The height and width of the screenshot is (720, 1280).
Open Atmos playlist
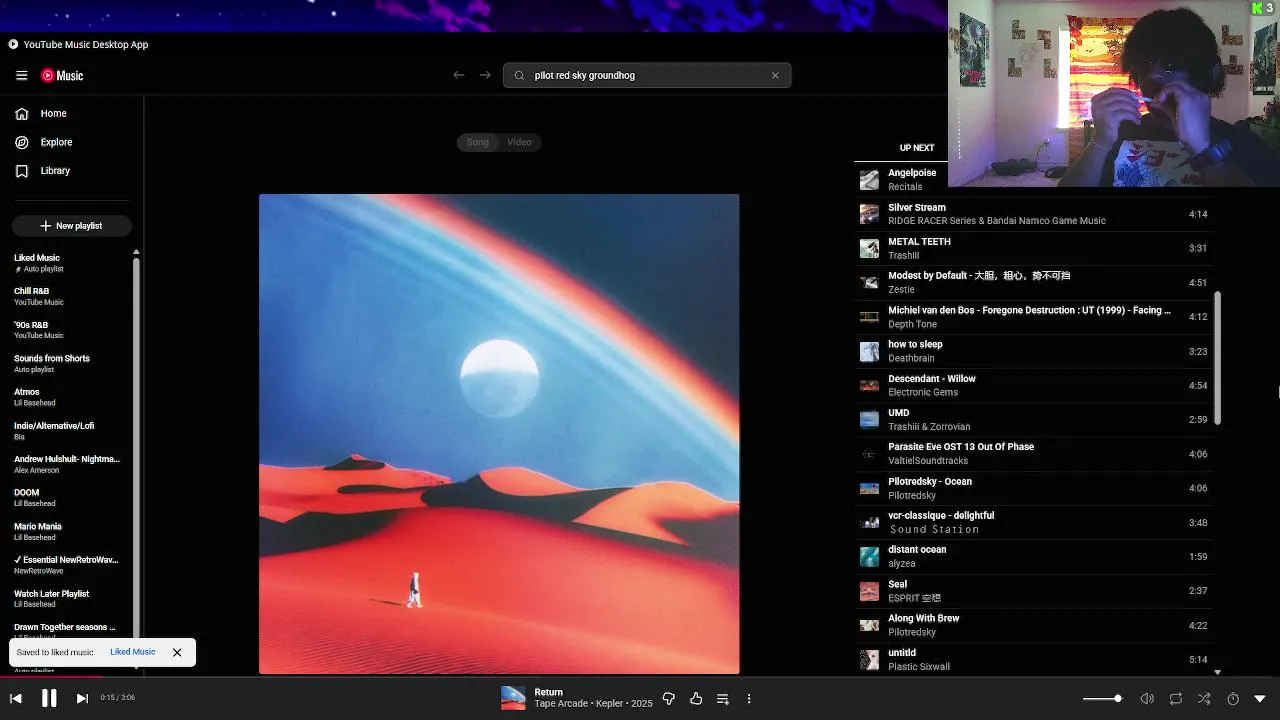68,397
